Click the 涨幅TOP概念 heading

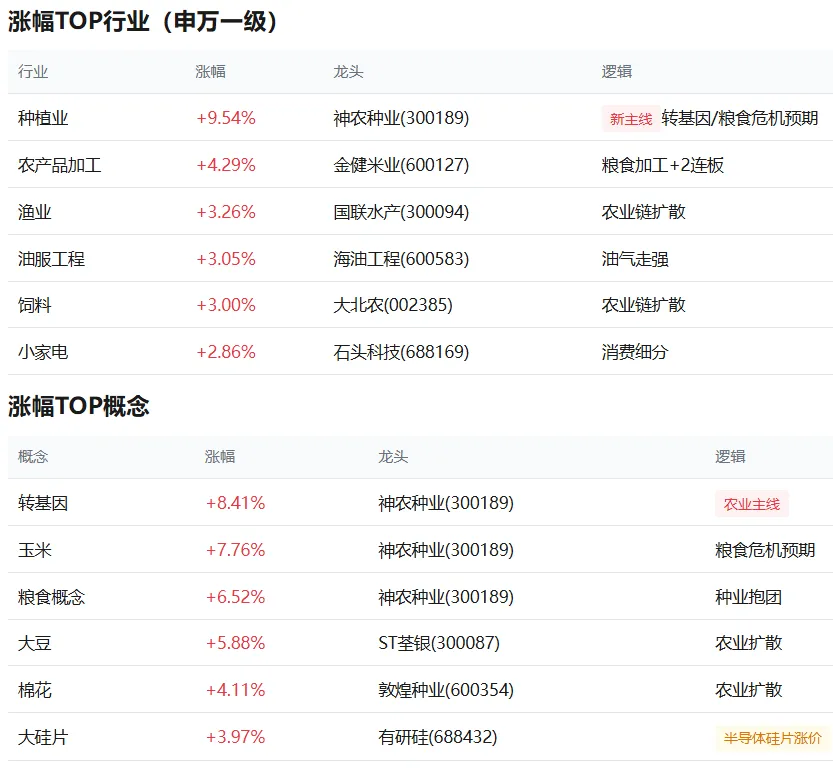click(x=79, y=406)
